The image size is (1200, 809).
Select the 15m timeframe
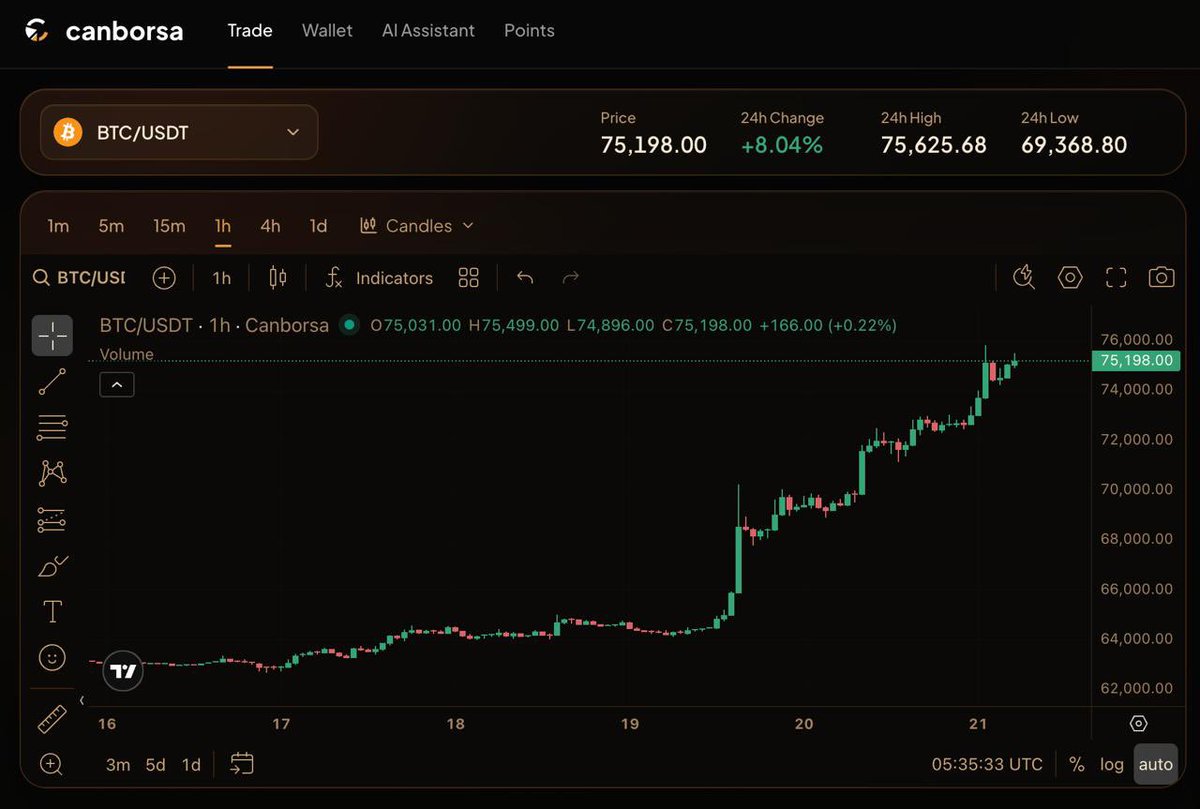(169, 226)
